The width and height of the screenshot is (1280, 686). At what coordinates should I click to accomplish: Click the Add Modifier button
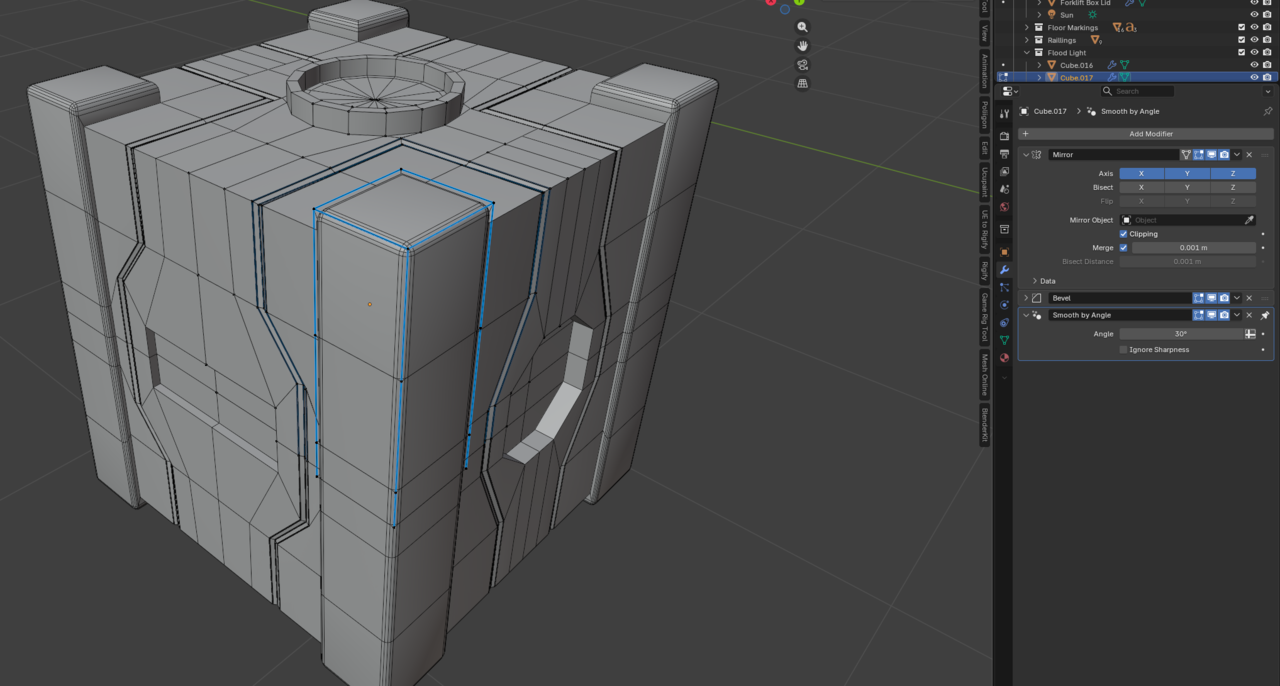tap(1151, 133)
